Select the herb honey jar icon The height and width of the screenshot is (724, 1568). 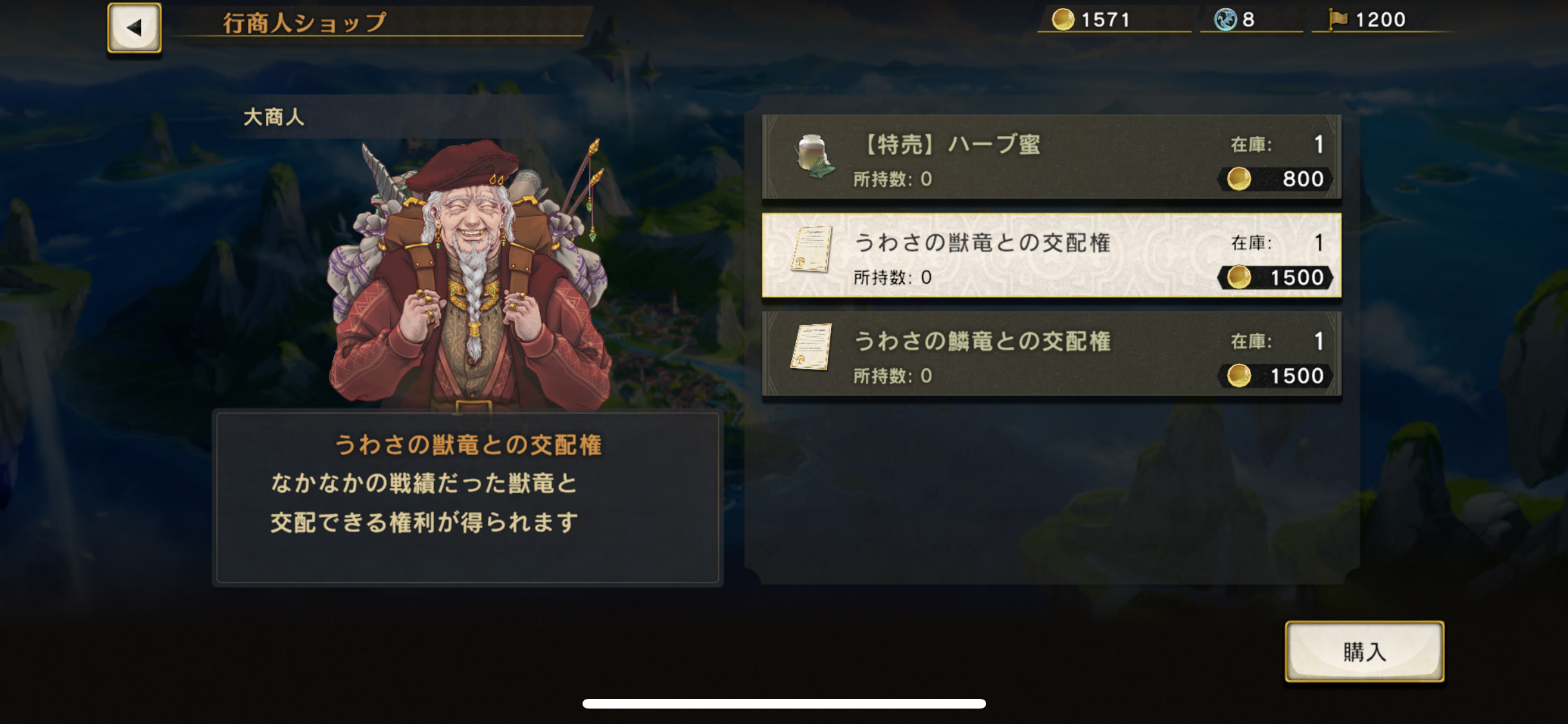tap(814, 156)
